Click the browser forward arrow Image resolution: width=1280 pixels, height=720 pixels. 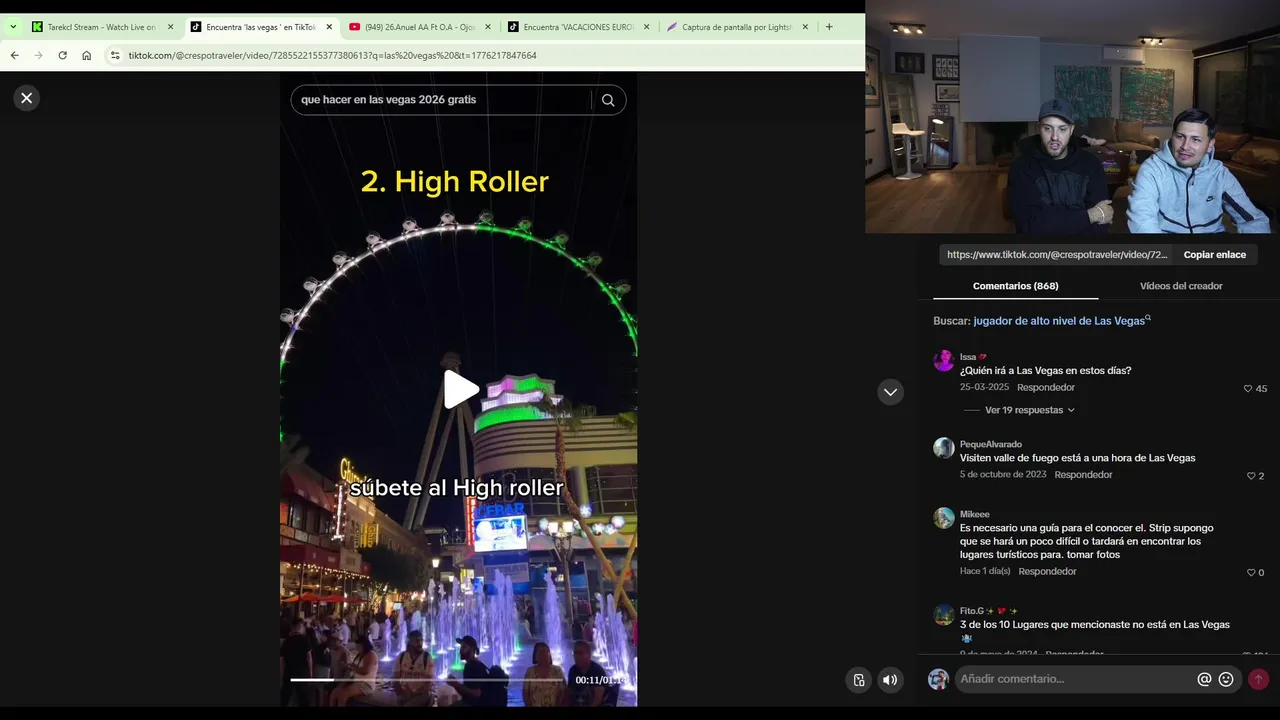pyautogui.click(x=38, y=56)
